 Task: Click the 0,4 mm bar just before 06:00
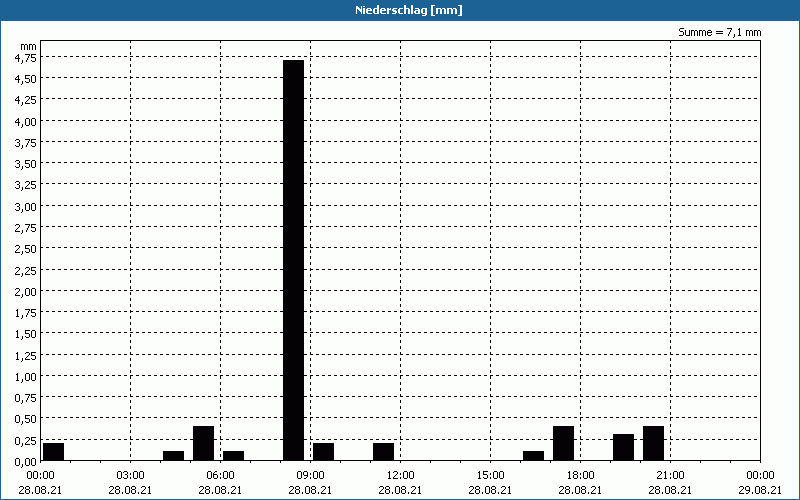[204, 443]
